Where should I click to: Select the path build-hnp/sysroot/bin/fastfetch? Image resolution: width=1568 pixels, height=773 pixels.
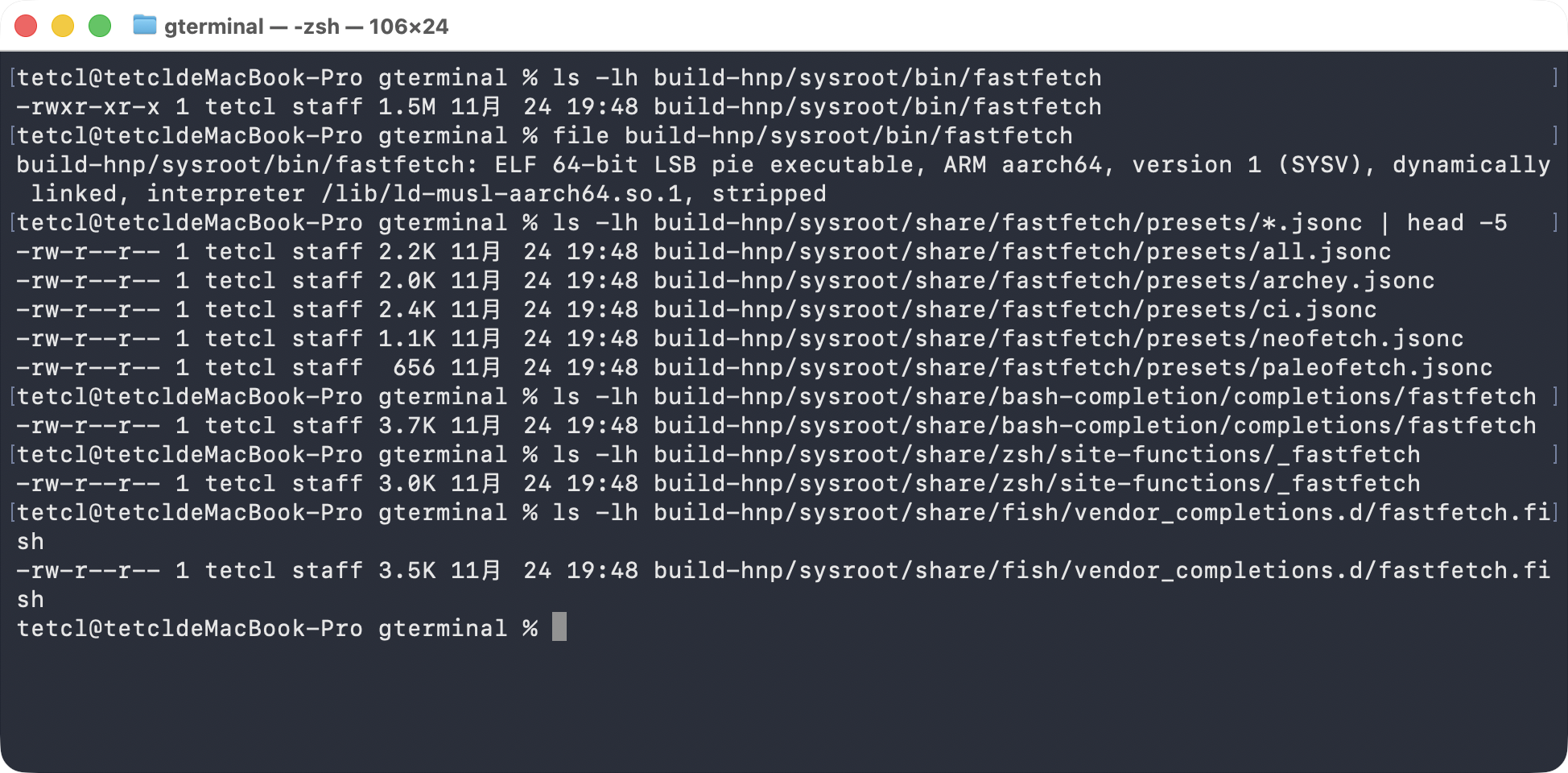[876, 77]
